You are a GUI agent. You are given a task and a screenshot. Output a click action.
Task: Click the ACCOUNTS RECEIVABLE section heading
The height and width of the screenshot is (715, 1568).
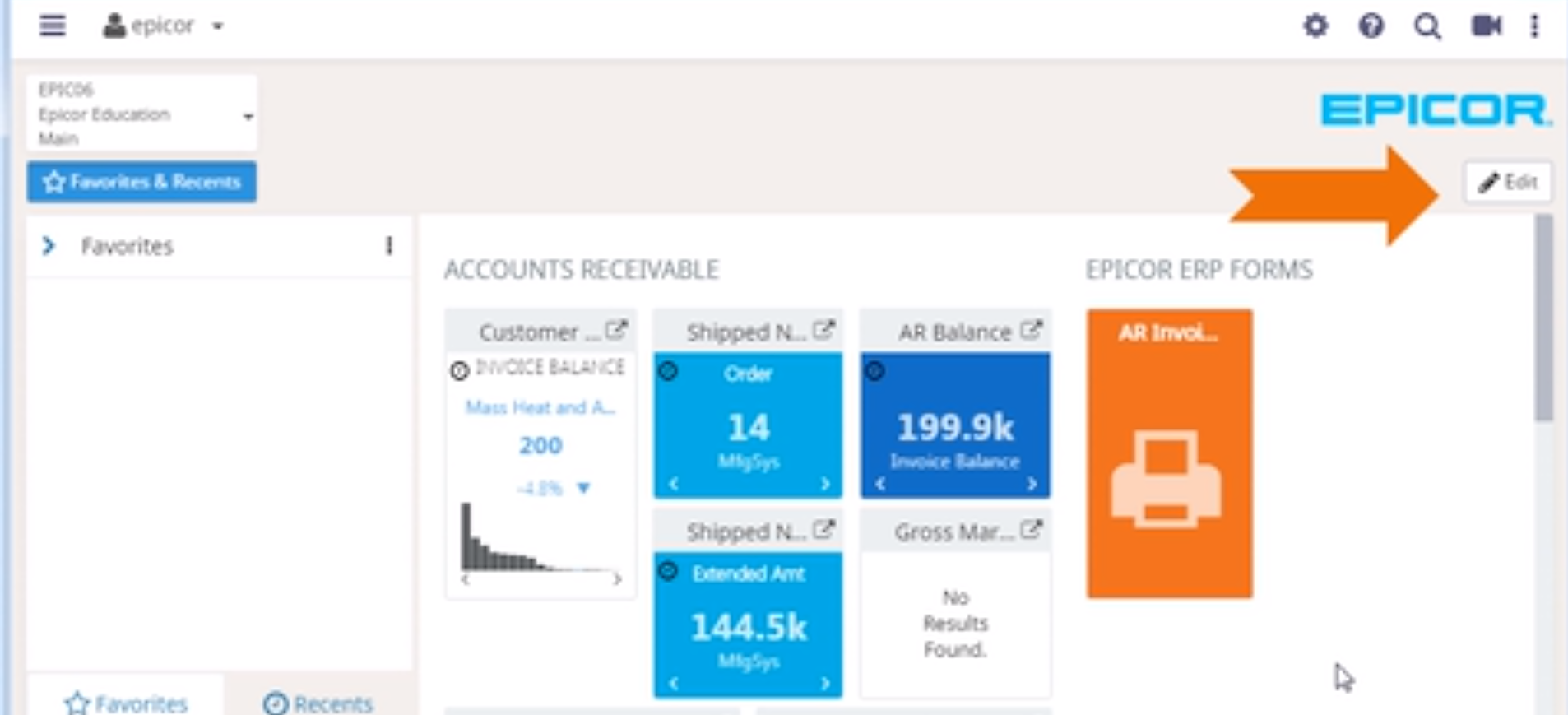point(582,270)
